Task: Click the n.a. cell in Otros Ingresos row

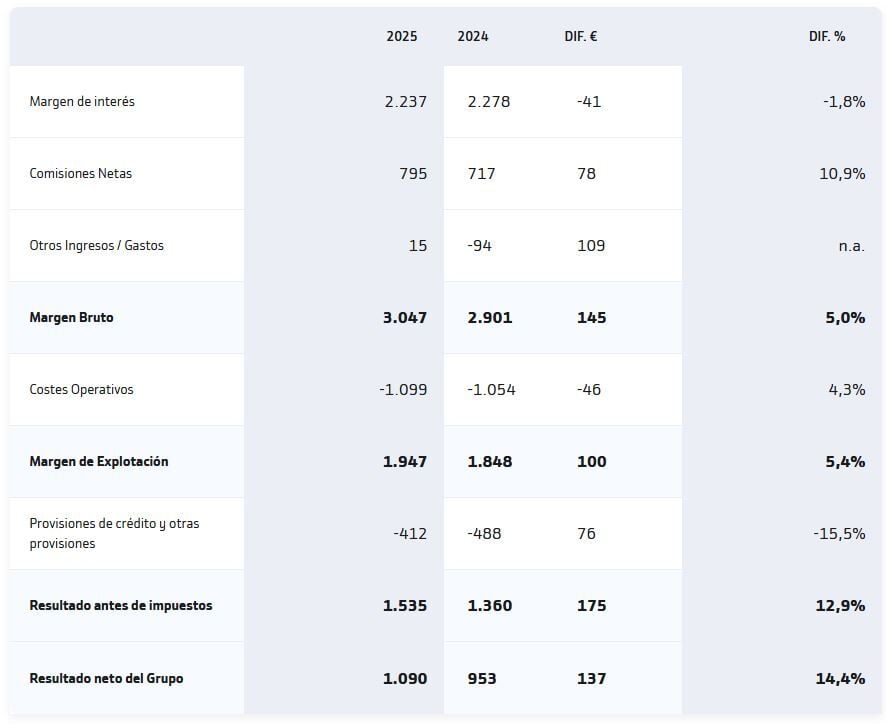Action: pos(851,245)
